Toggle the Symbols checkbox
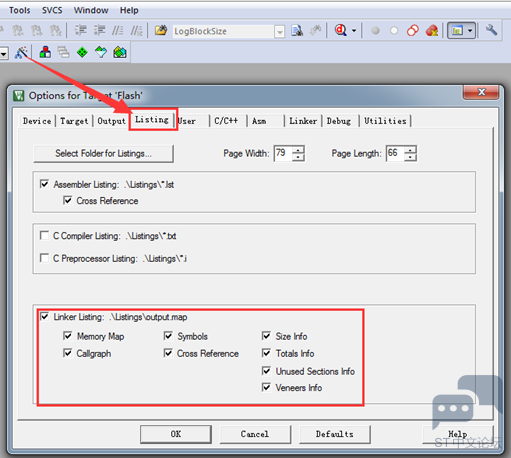The width and height of the screenshot is (511, 458). pyautogui.click(x=168, y=336)
